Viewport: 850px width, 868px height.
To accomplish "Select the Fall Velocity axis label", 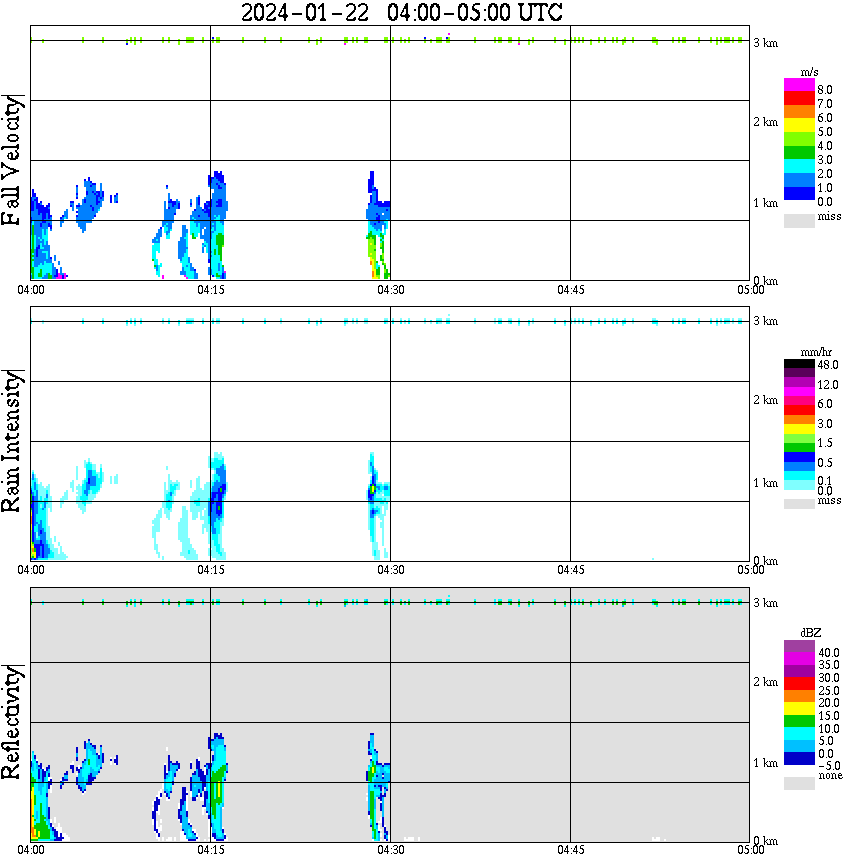I will pos(12,160).
